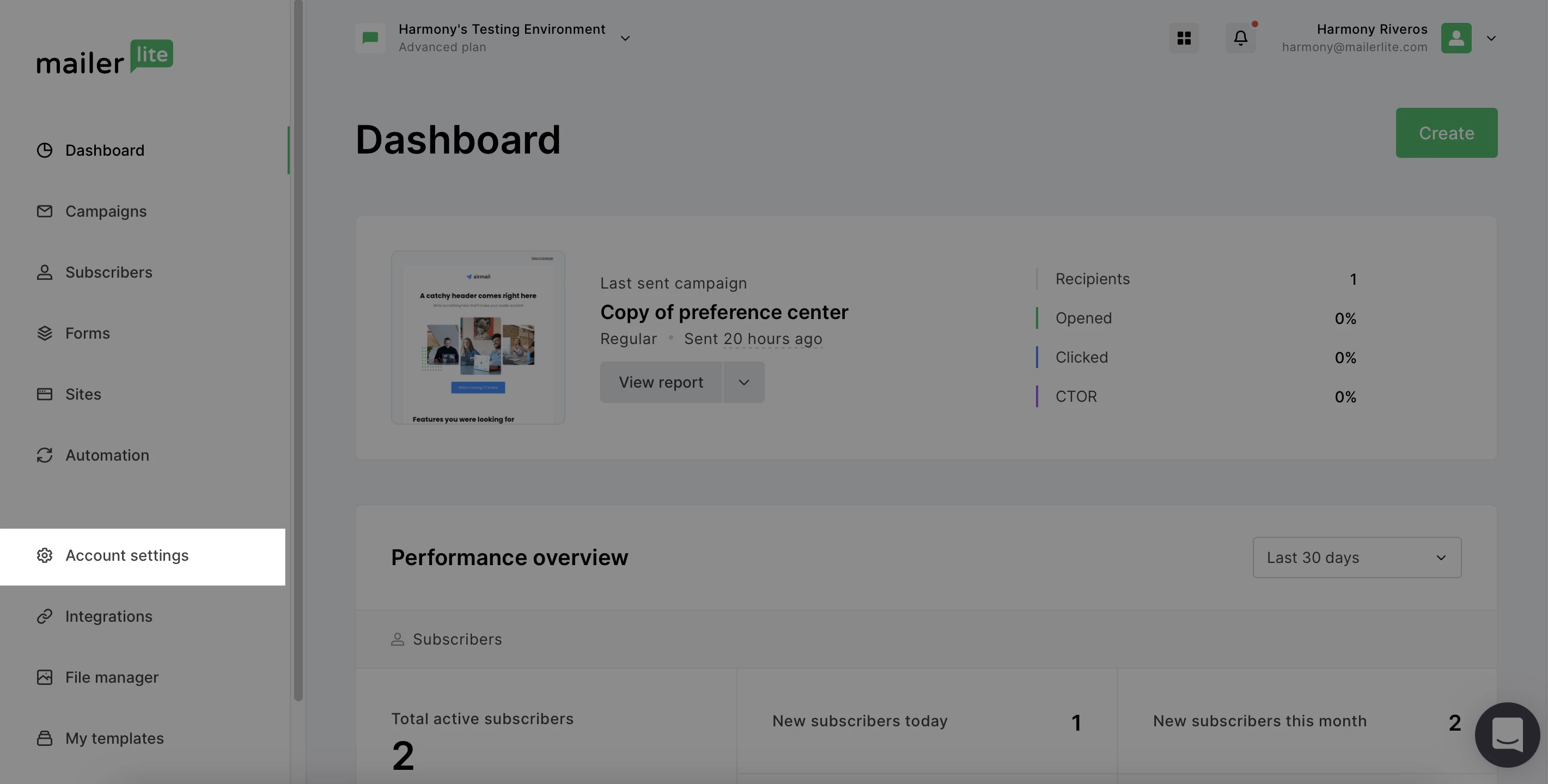Click the chat support bubble icon
Viewport: 1548px width, 784px height.
coord(1507,734)
